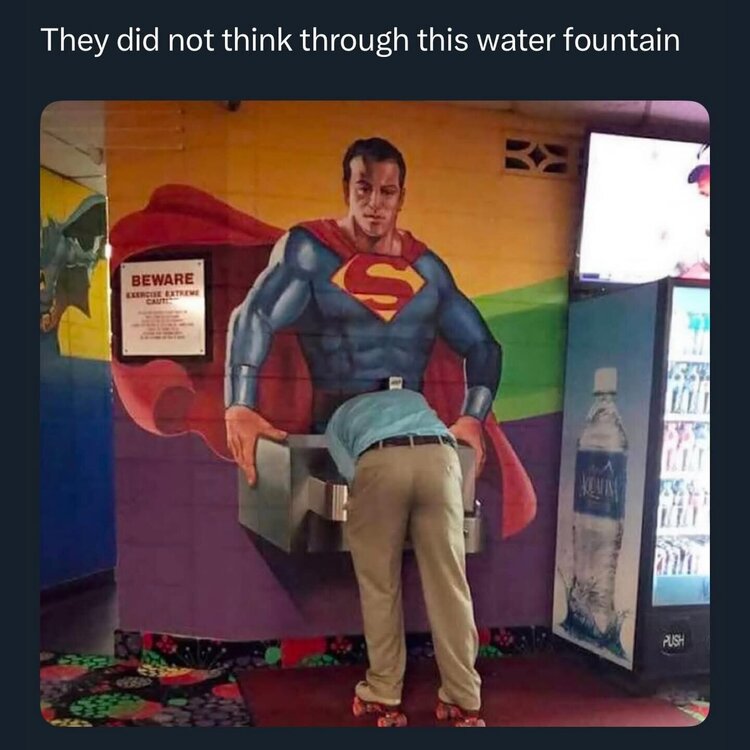Screen dimensions: 750x750
Task: Click the post caption about the water fountain
Action: coord(360,41)
